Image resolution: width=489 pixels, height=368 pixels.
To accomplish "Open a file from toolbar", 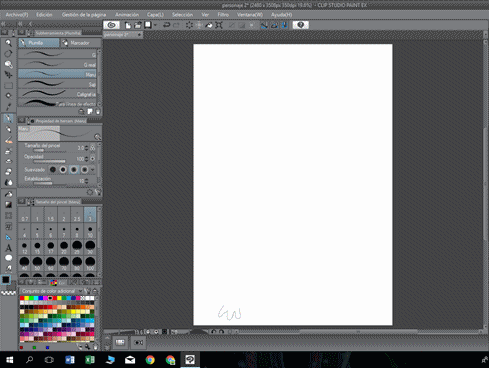I will point(138,25).
